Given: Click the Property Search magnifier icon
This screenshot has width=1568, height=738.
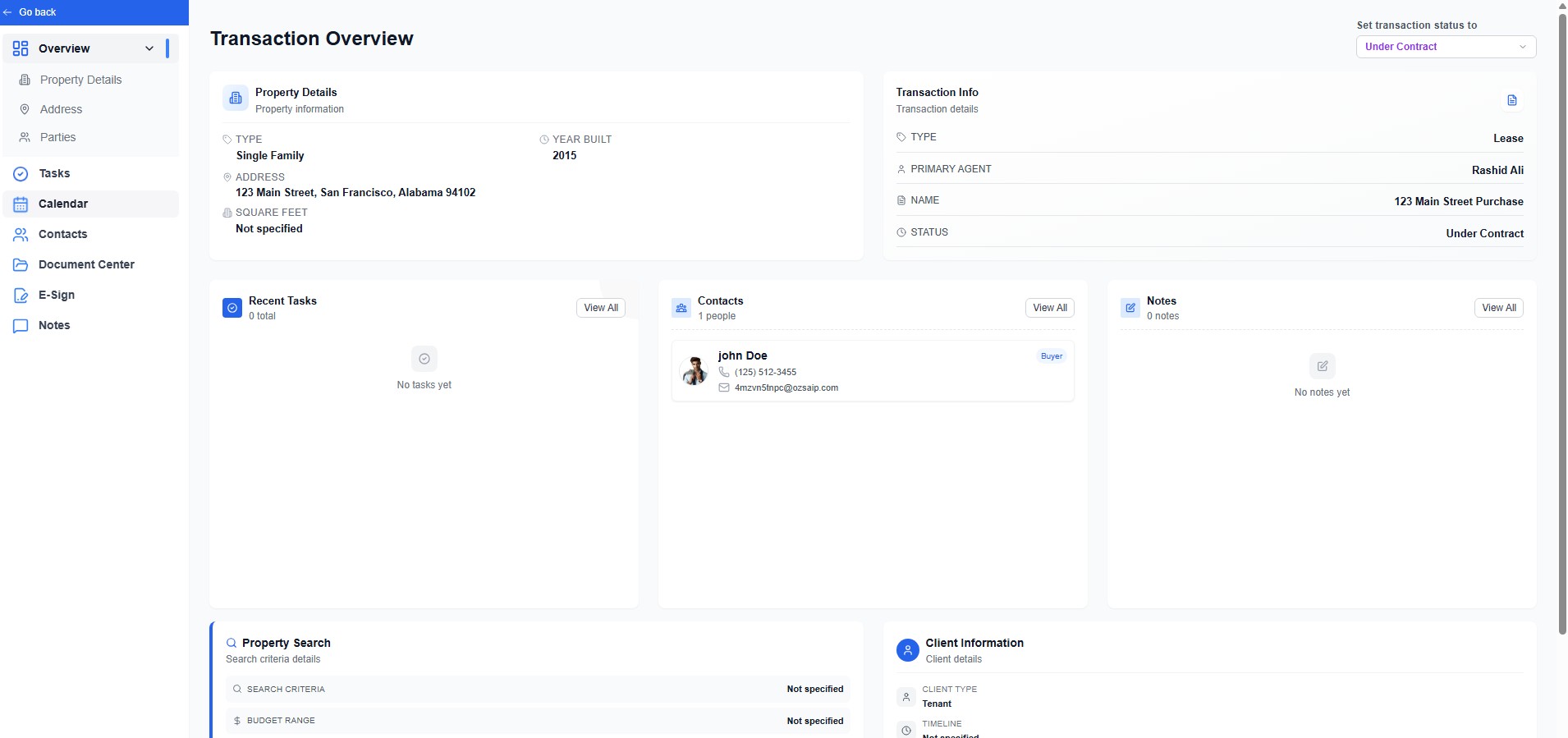Looking at the screenshot, I should pos(232,643).
